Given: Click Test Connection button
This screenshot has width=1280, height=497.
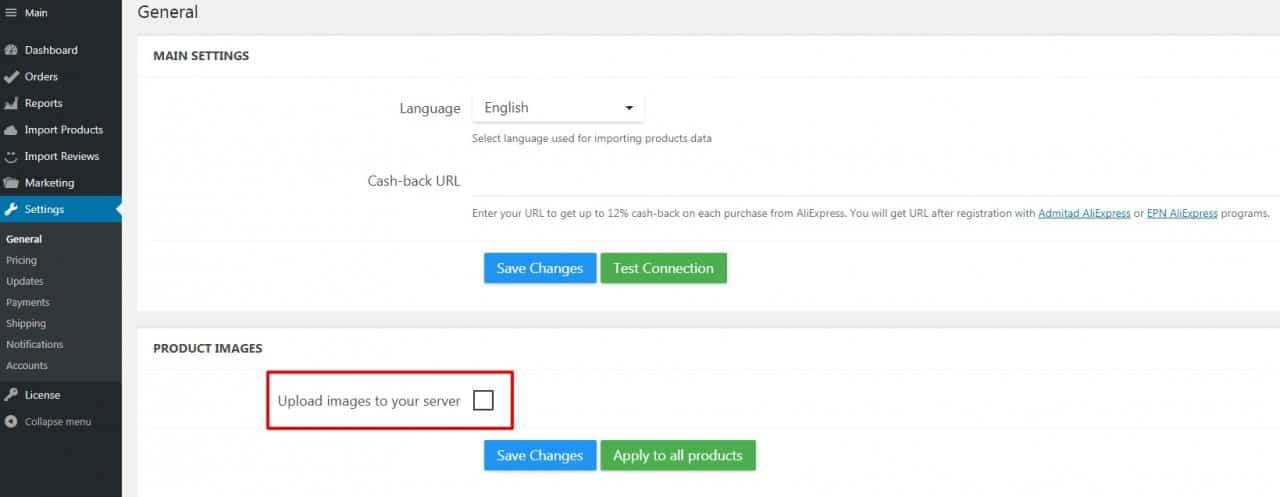Looking at the screenshot, I should pos(663,268).
